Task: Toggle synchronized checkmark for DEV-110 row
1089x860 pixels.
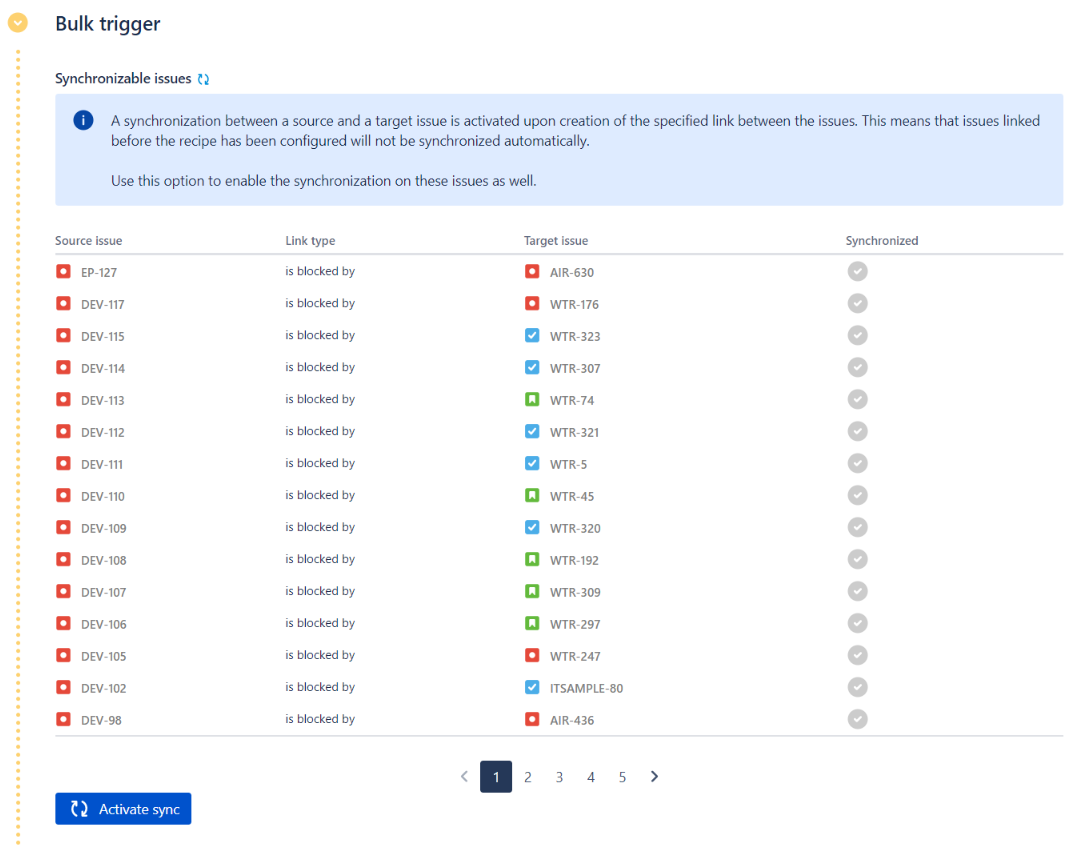Action: 857,496
